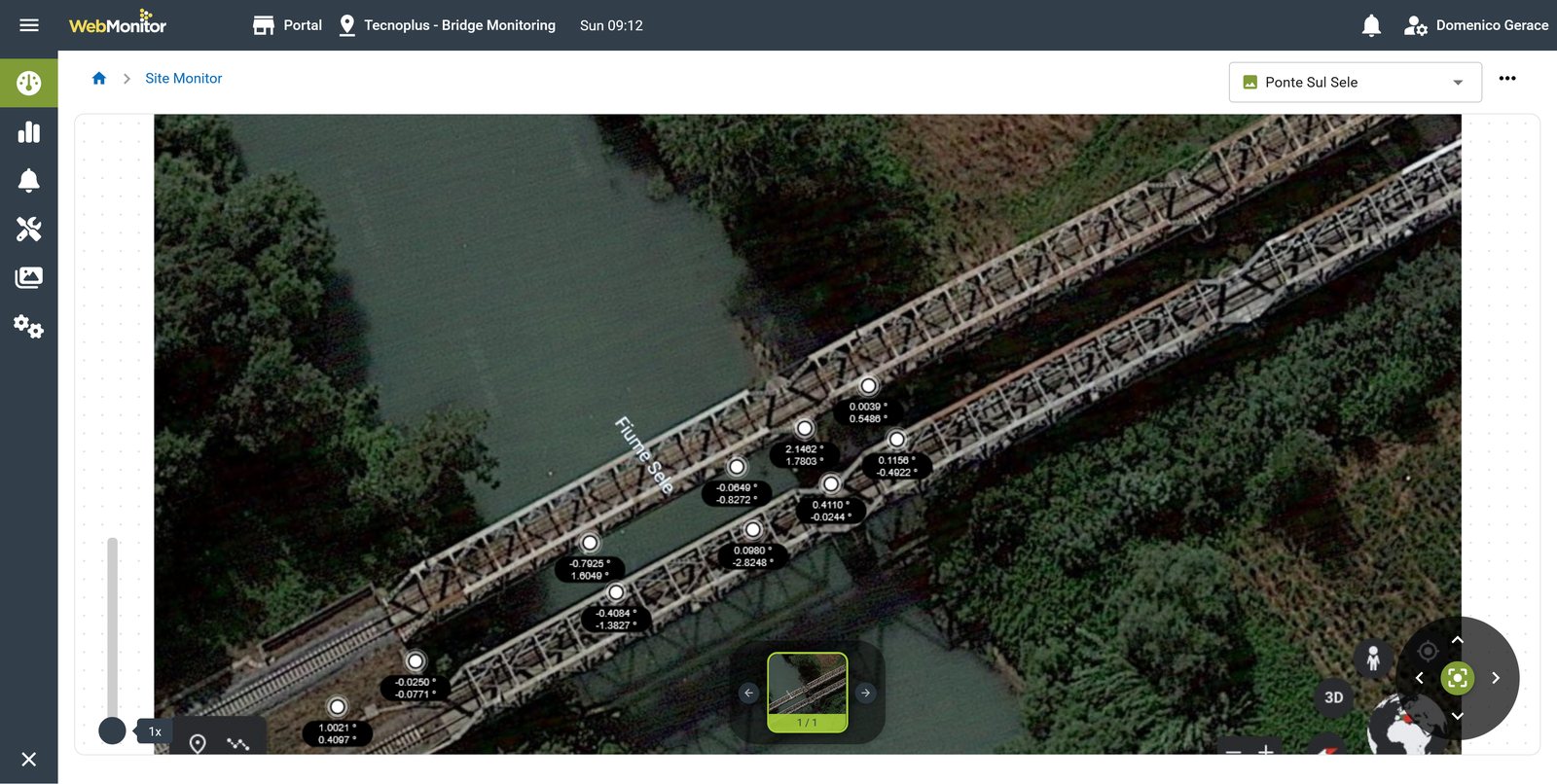The image size is (1557, 784).
Task: Click the Fiume Sele river label
Action: (x=644, y=455)
